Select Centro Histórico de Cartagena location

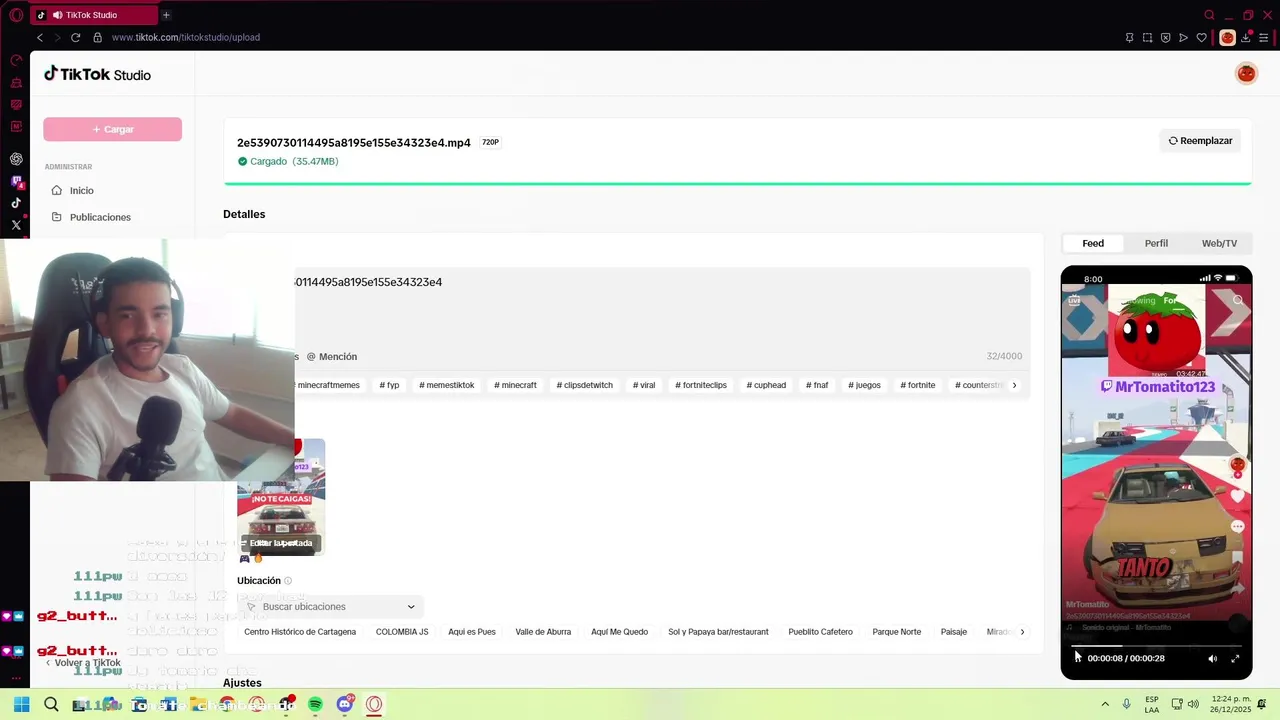300,632
